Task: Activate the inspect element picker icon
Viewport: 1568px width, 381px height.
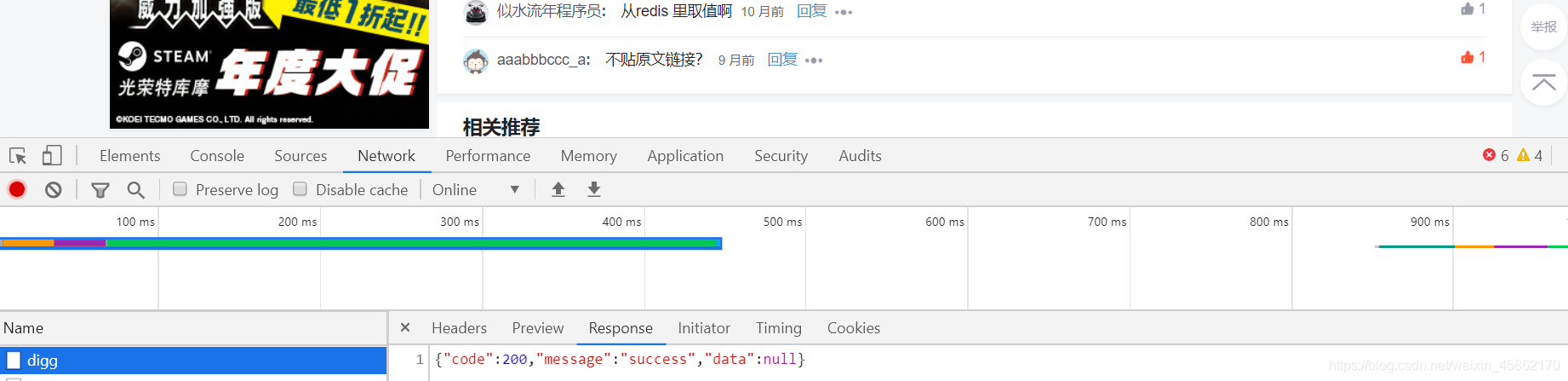Action: tap(18, 156)
